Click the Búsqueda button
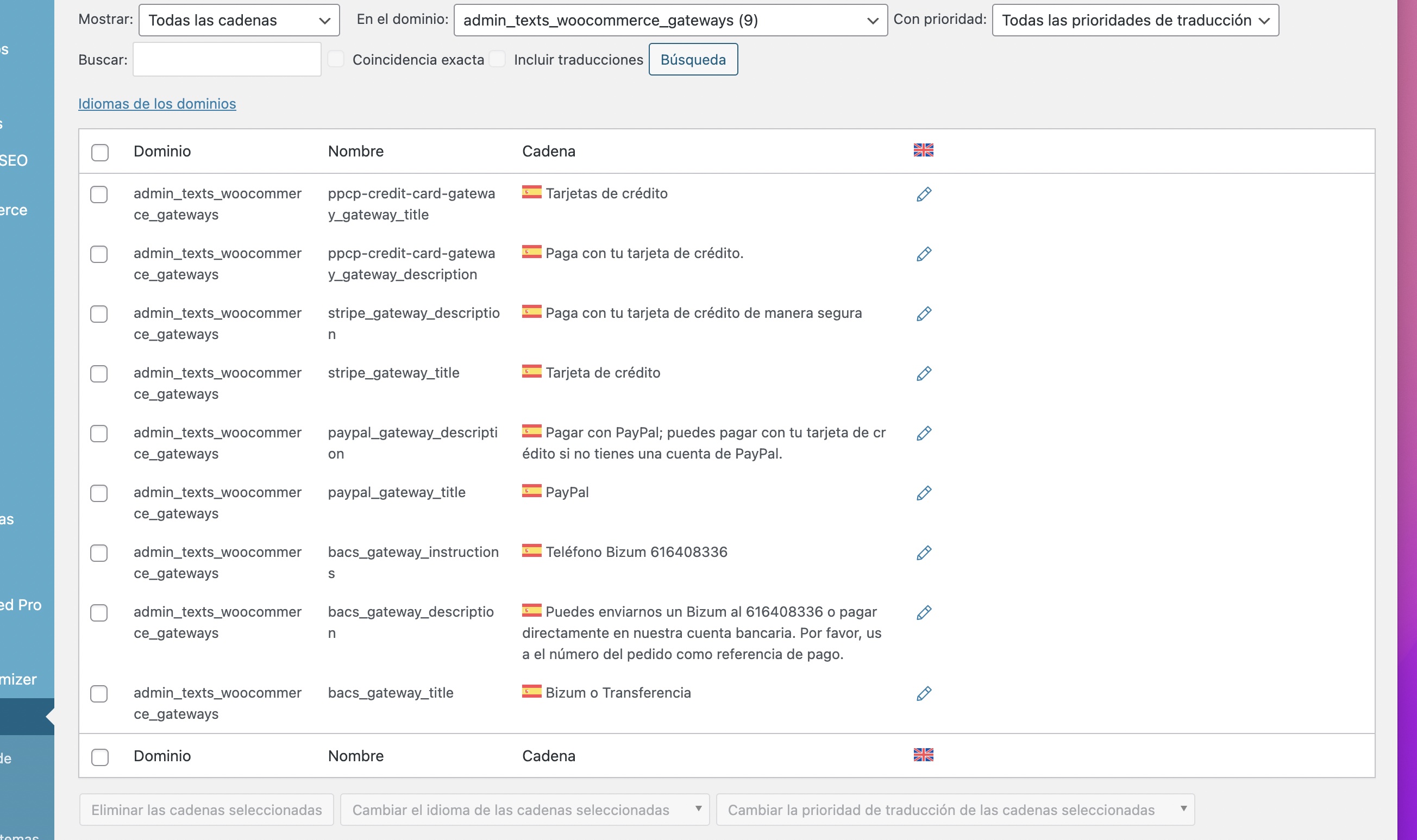 [693, 59]
